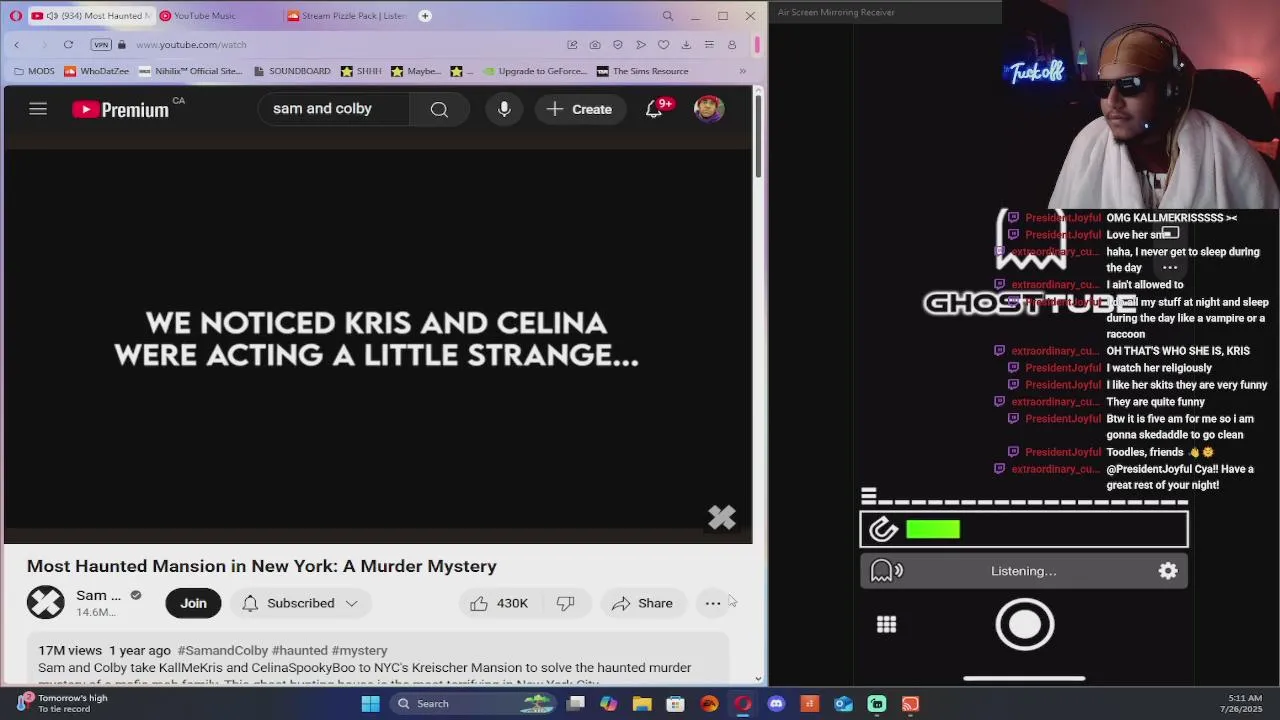Submit search with magnifier button
The width and height of the screenshot is (1280, 720).
pyautogui.click(x=439, y=109)
